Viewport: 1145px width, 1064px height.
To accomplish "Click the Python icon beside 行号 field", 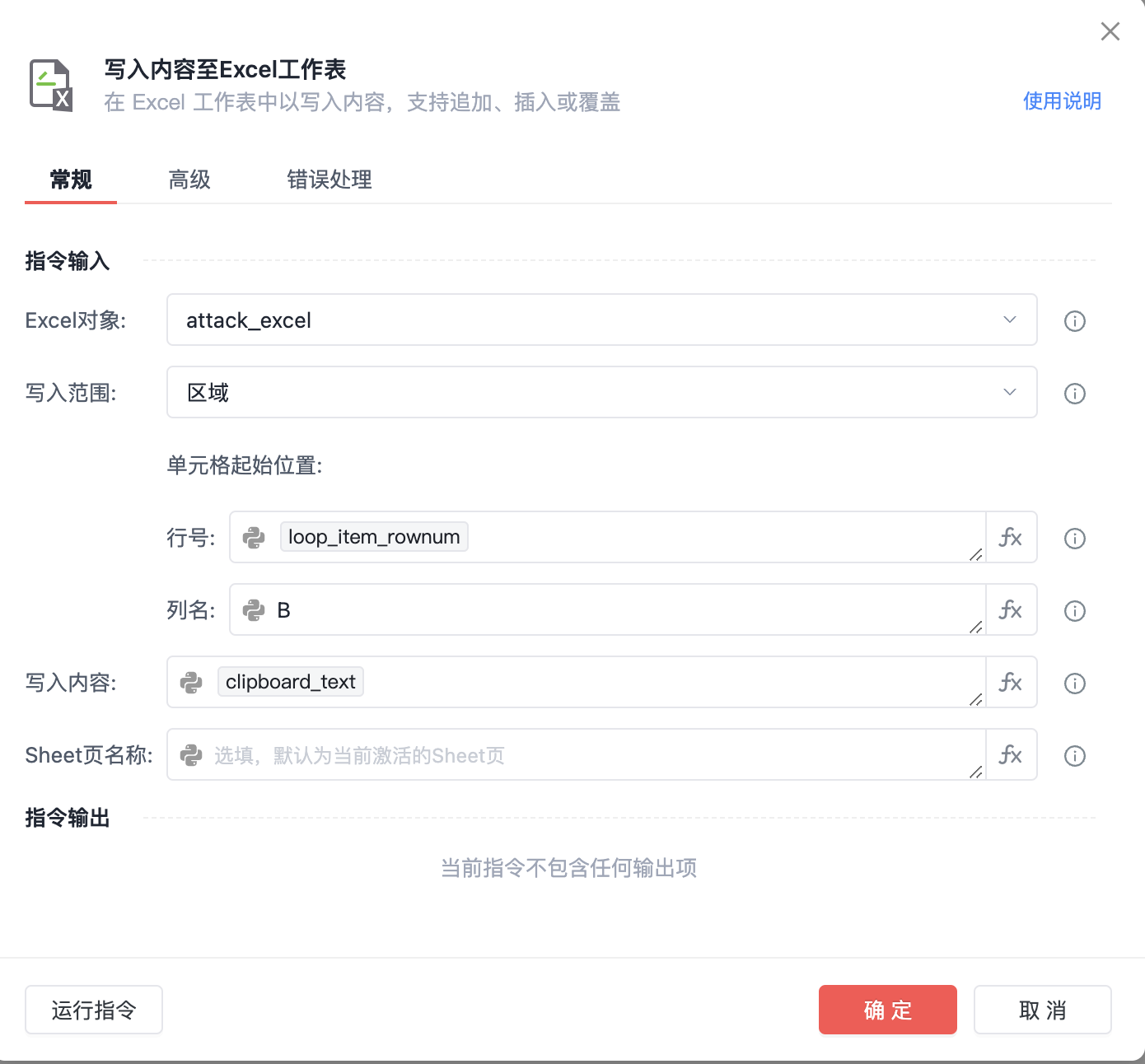I will 254,537.
